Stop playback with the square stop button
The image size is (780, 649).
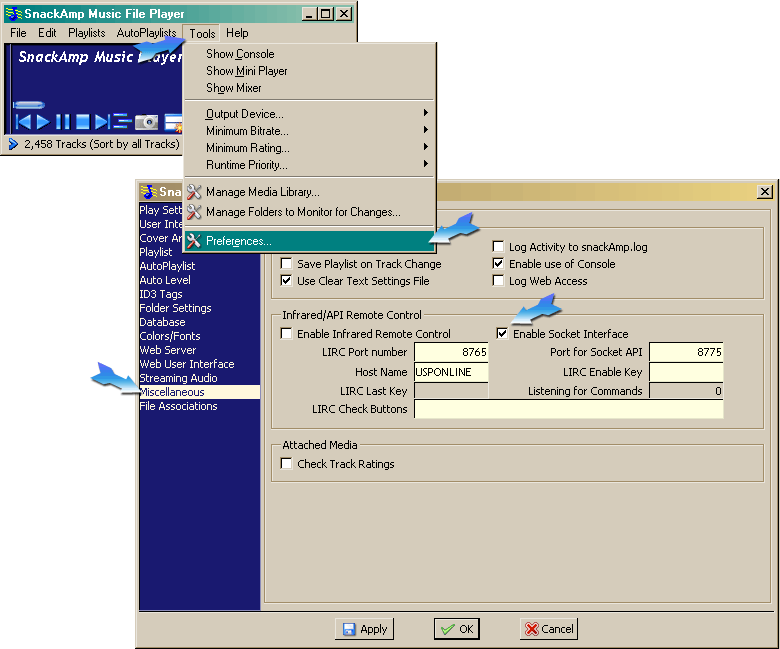(x=83, y=121)
